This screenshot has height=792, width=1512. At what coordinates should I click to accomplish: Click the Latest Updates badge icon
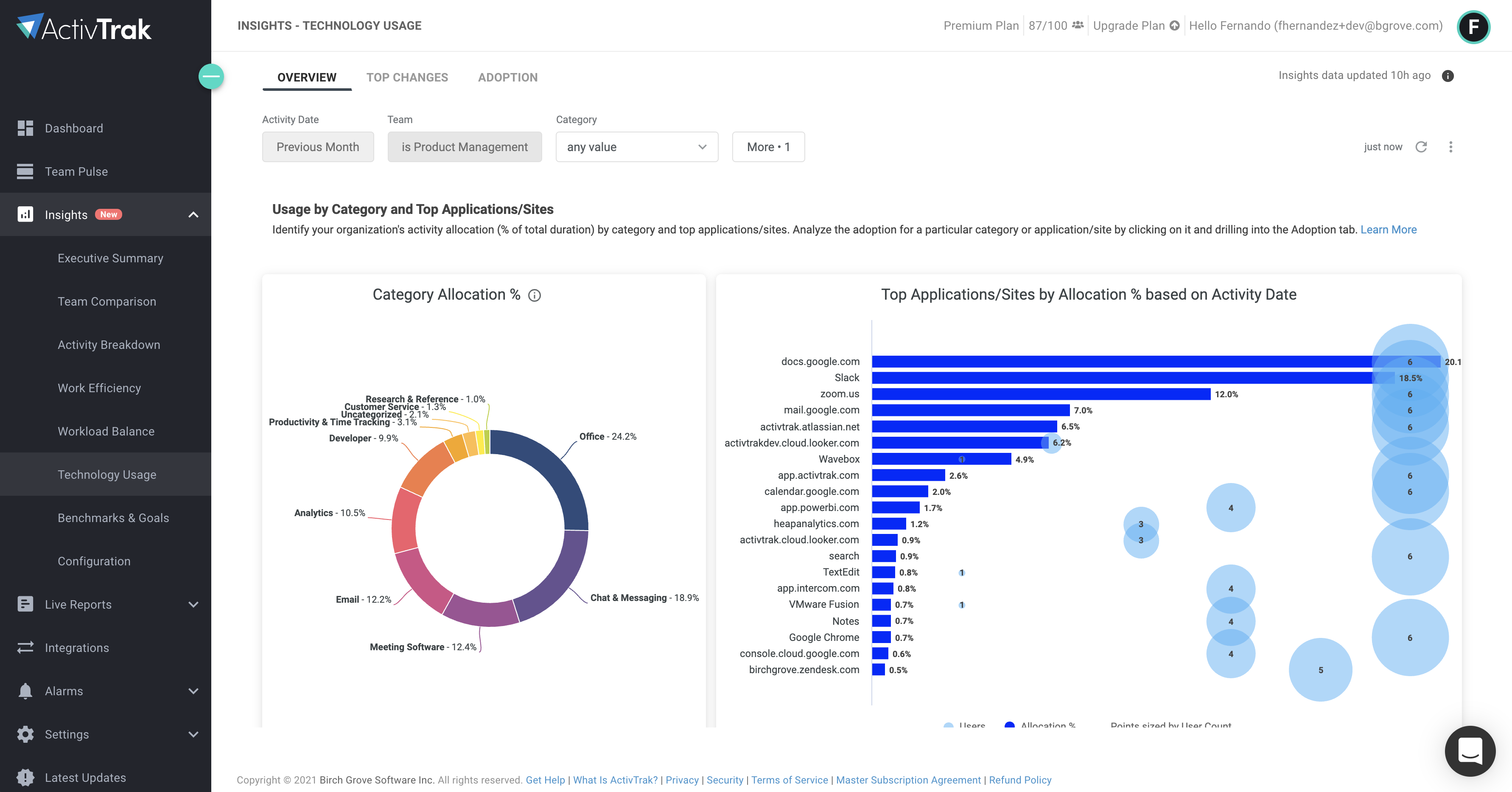pos(25,777)
